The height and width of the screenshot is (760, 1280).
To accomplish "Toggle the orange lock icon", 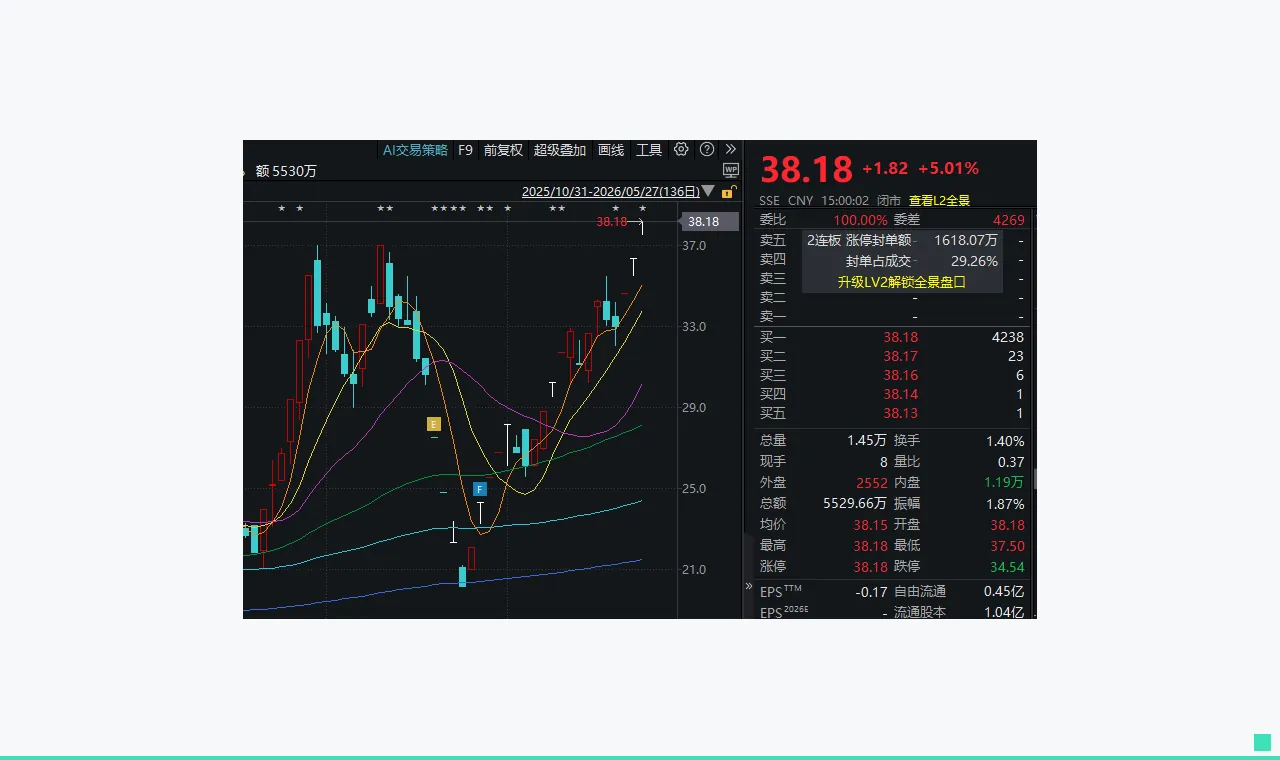I will click(x=730, y=191).
